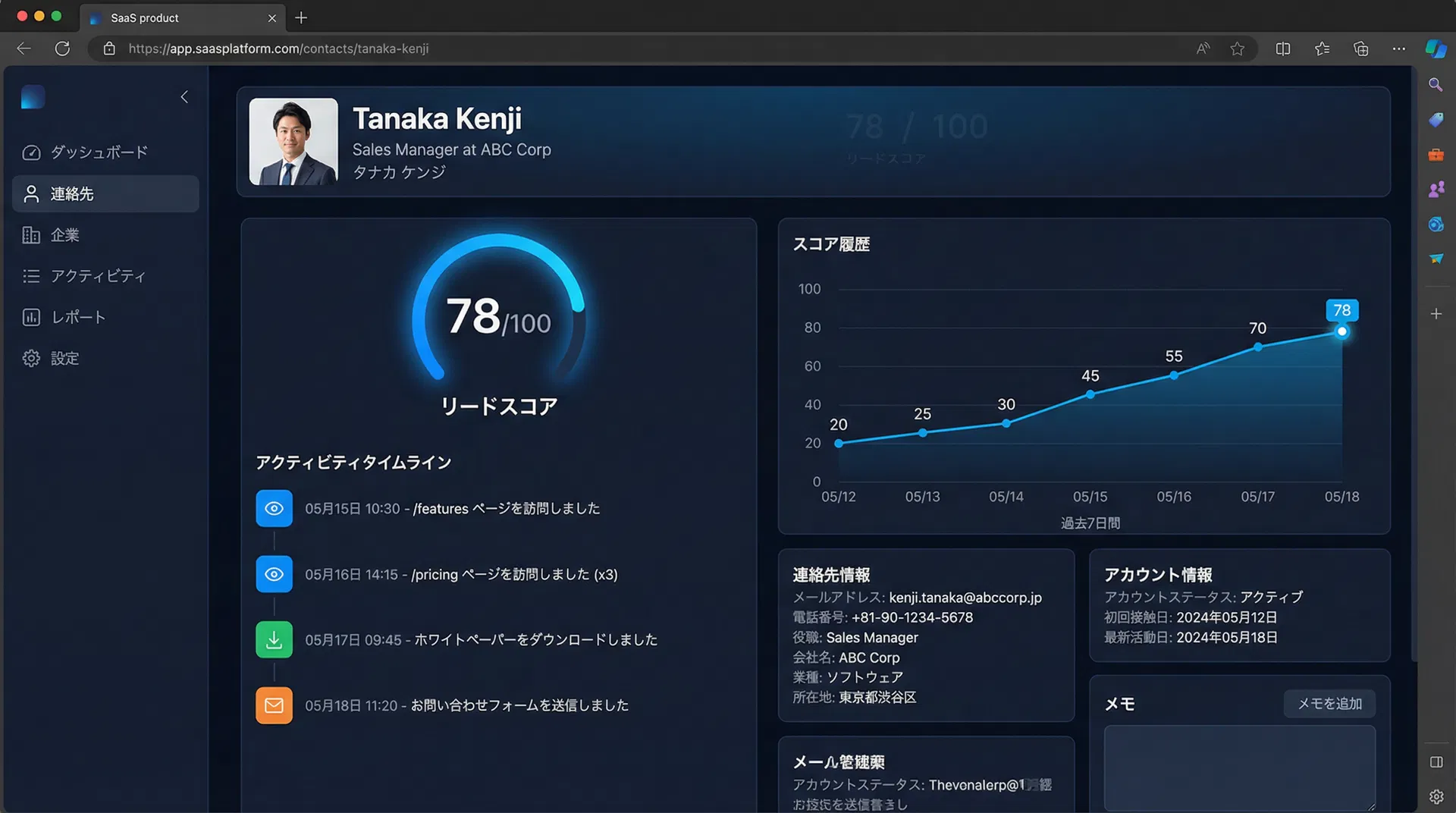Image resolution: width=1456 pixels, height=813 pixels.
Task: Collapse the left sidebar with chevron arrow
Action: point(184,97)
